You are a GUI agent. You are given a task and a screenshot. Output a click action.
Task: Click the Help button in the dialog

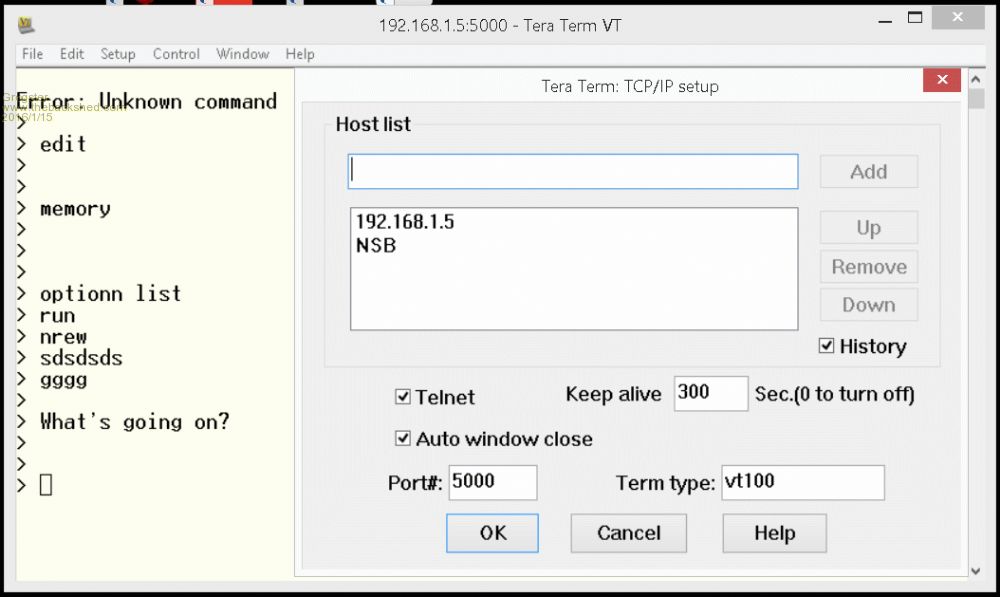(774, 533)
